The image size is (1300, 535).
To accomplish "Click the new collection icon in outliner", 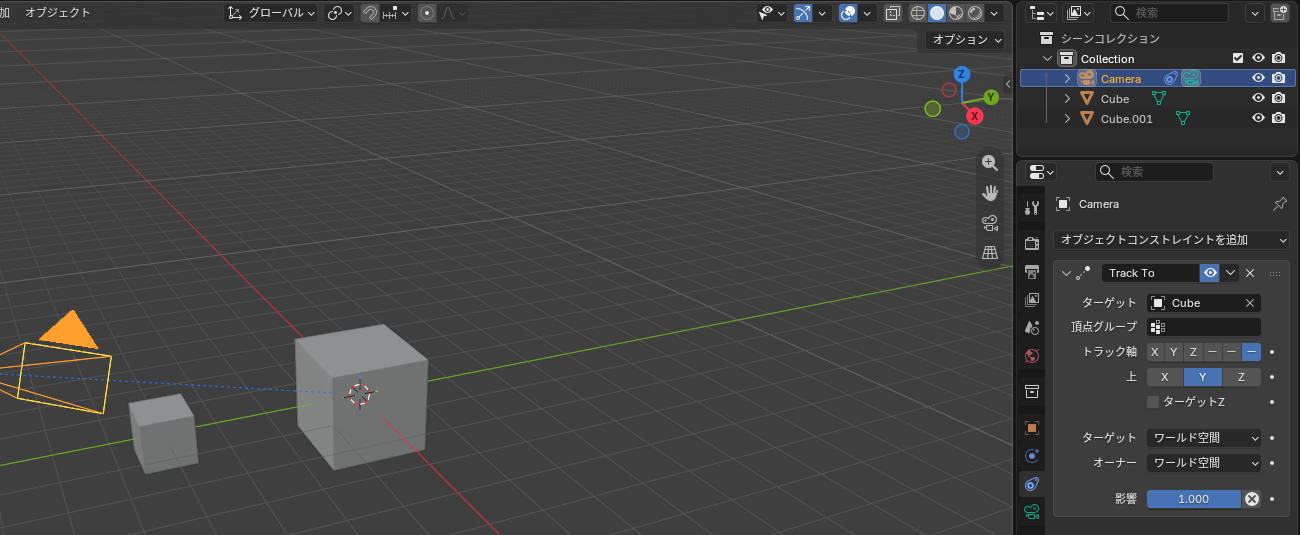I will (1280, 13).
